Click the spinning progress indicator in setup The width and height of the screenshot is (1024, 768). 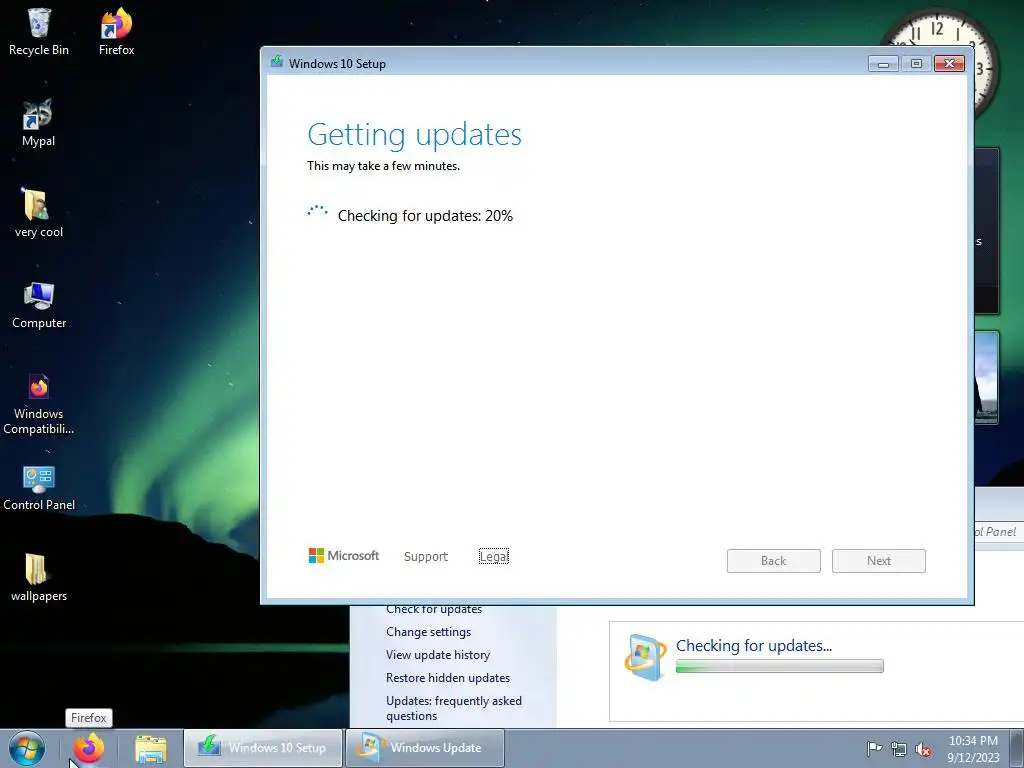coord(317,214)
